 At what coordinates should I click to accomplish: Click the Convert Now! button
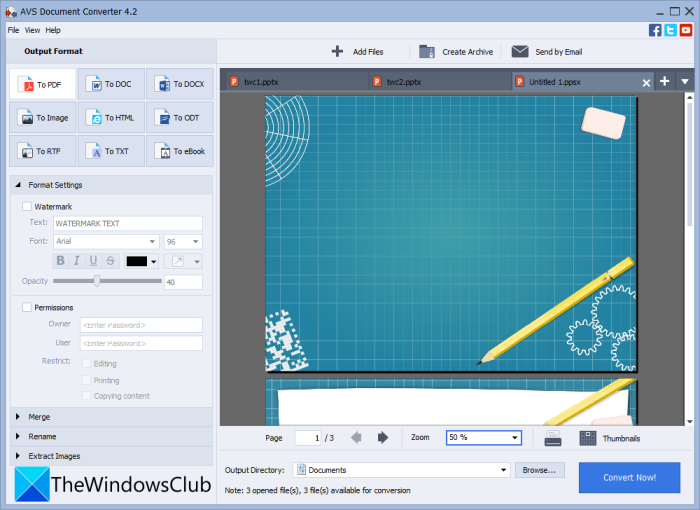(629, 477)
